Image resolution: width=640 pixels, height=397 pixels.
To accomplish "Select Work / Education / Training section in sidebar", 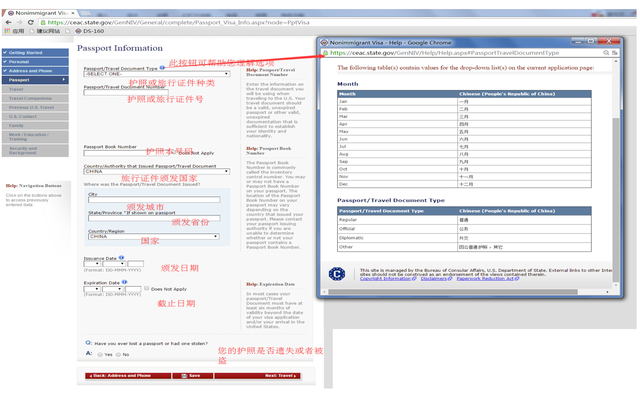I will pyautogui.click(x=35, y=137).
